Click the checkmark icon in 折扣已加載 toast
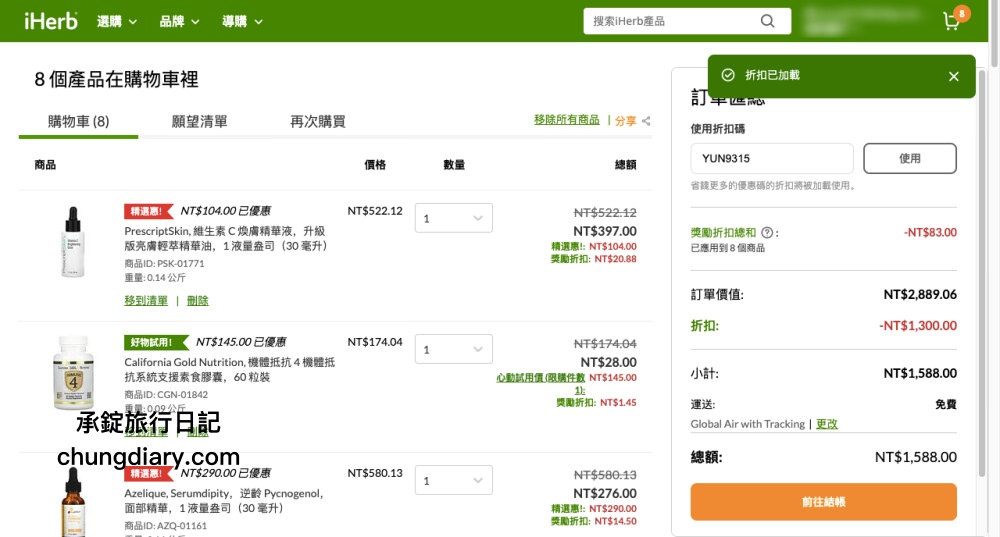This screenshot has height=537, width=1000. 728,75
